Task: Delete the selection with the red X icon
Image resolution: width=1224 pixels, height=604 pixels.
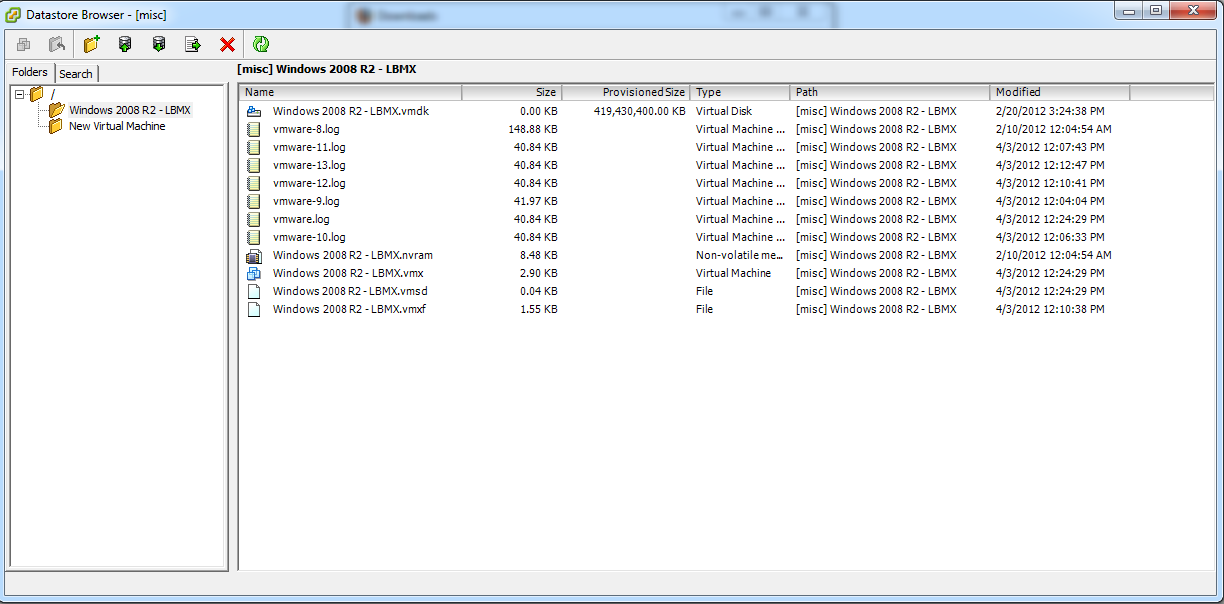Action: point(227,44)
